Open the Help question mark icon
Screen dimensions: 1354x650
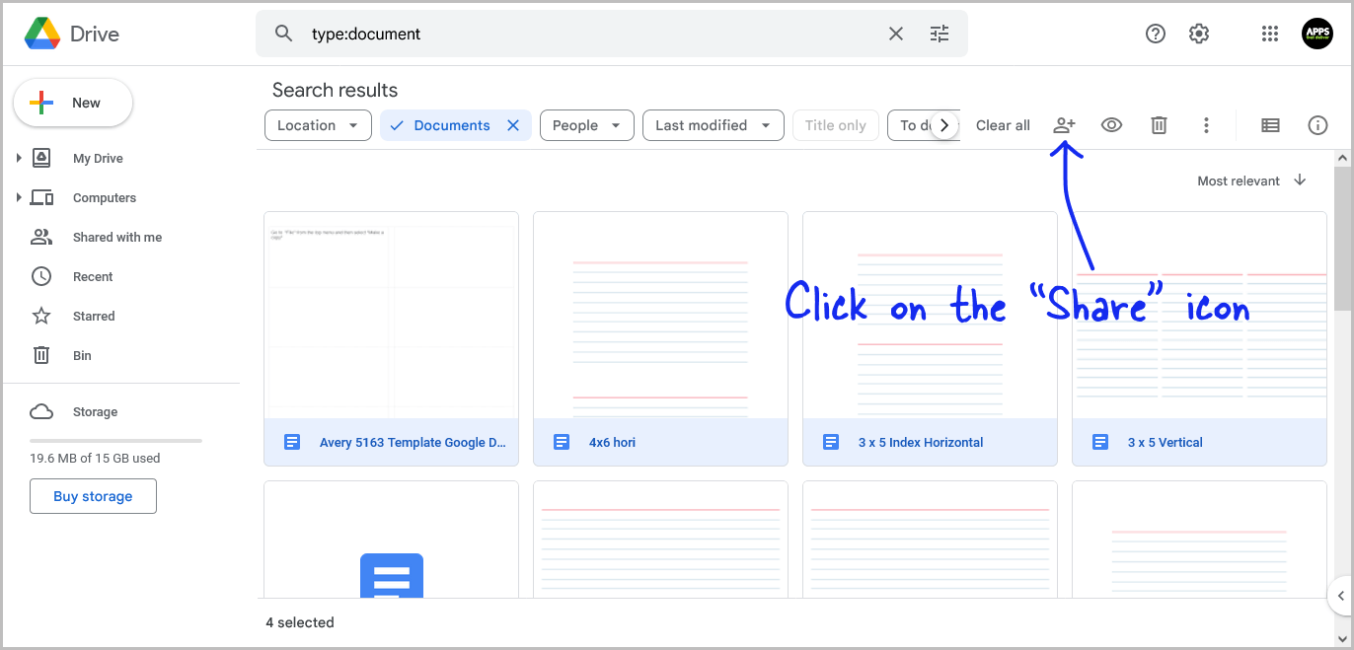point(1156,34)
